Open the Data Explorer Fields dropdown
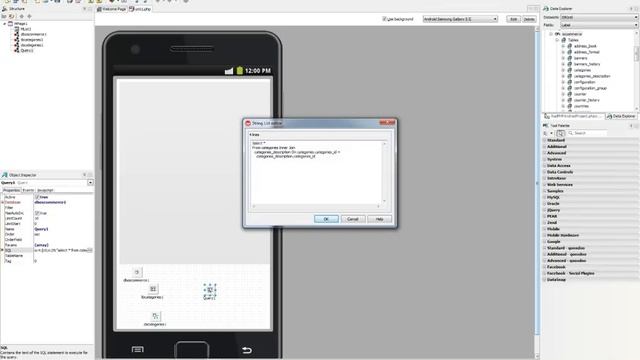This screenshot has height=360, width=640. 598,25
